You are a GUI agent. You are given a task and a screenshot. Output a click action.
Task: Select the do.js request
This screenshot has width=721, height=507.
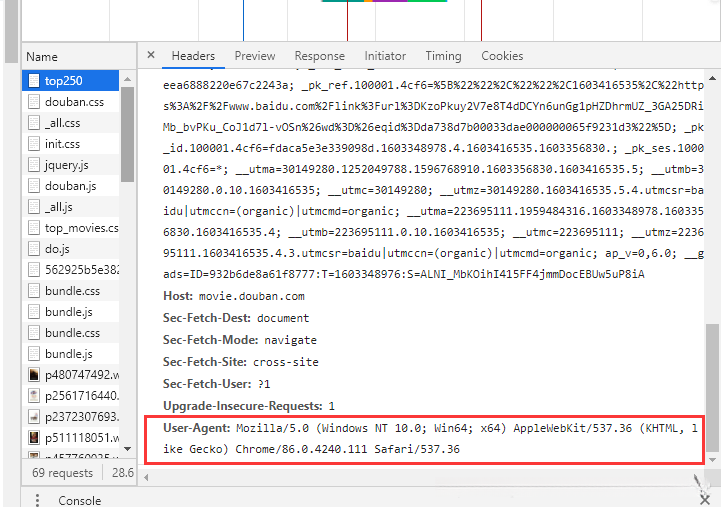click(x=70, y=249)
